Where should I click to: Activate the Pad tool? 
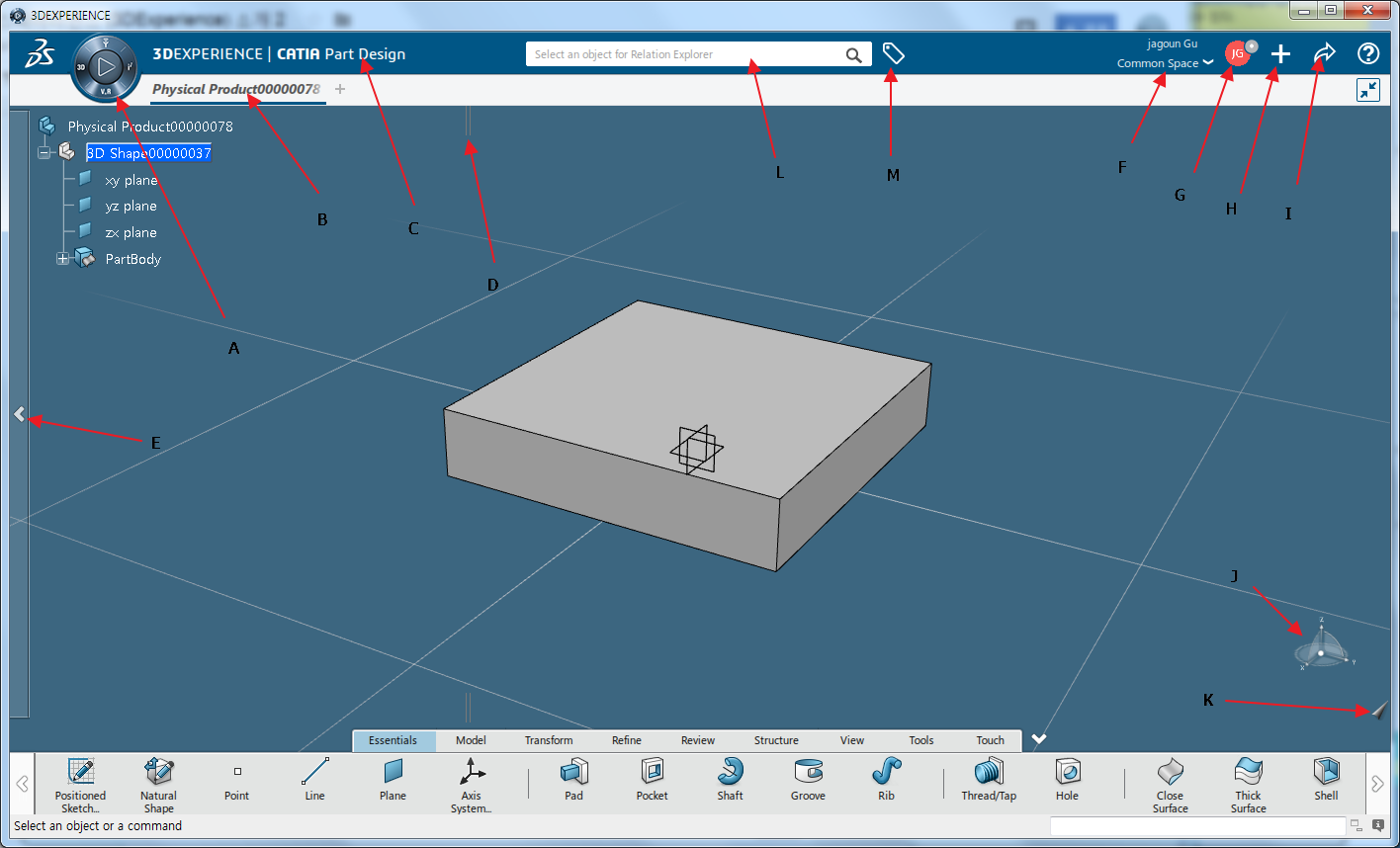pyautogui.click(x=573, y=780)
